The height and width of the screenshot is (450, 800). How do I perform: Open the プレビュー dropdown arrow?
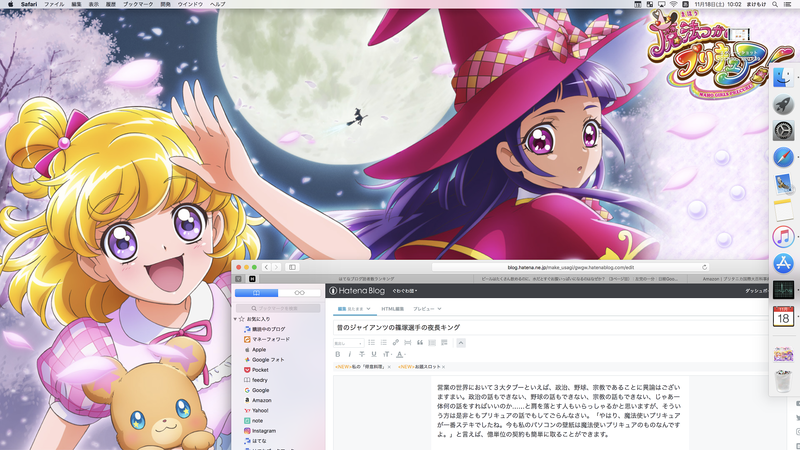pyautogui.click(x=439, y=309)
